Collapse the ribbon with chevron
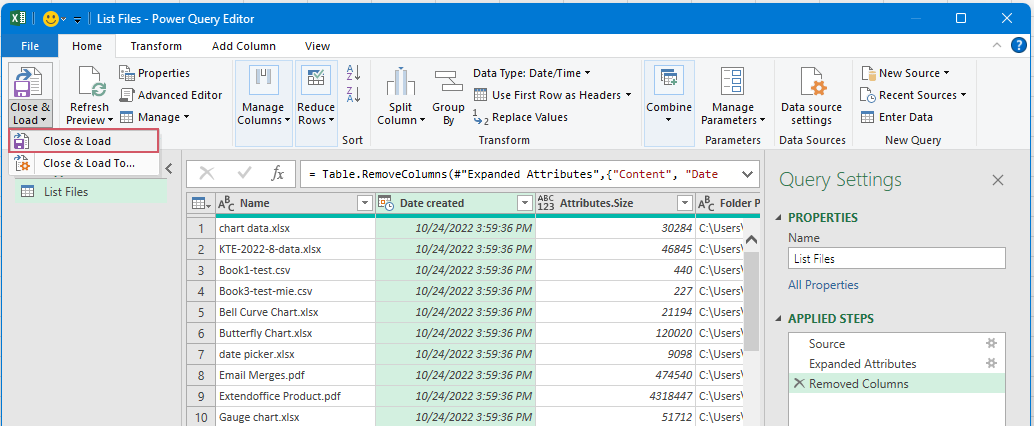The image size is (1034, 426). click(x=996, y=46)
